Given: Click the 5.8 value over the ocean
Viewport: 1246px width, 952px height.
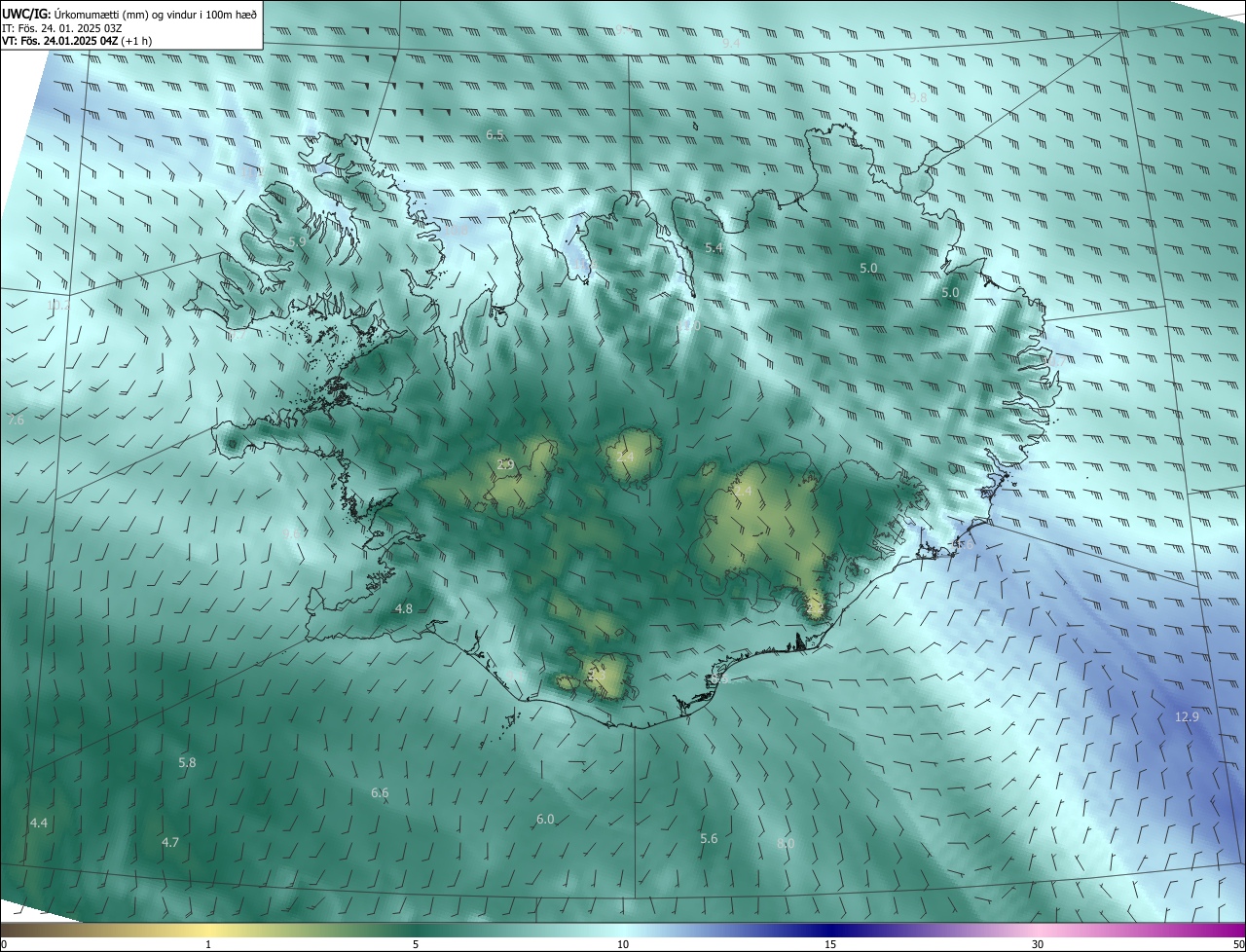Looking at the screenshot, I should (187, 762).
